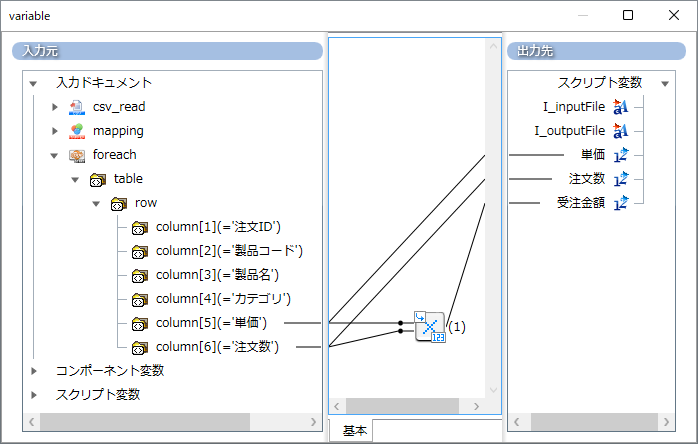Click the I_outputFile string variable icon
The height and width of the screenshot is (444, 698).
[x=621, y=131]
